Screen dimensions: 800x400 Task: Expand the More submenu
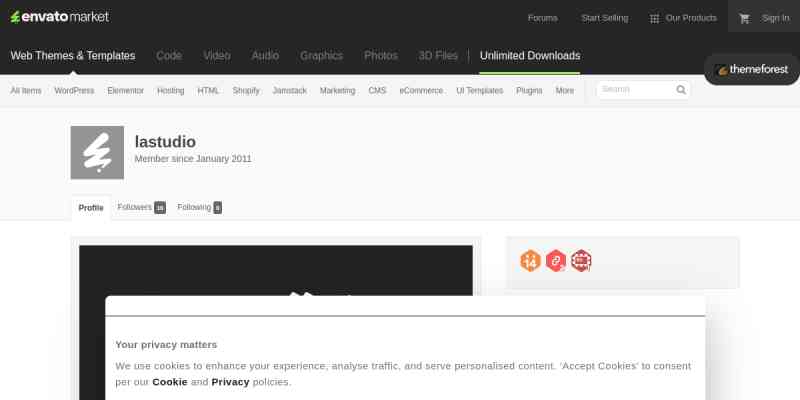click(565, 91)
